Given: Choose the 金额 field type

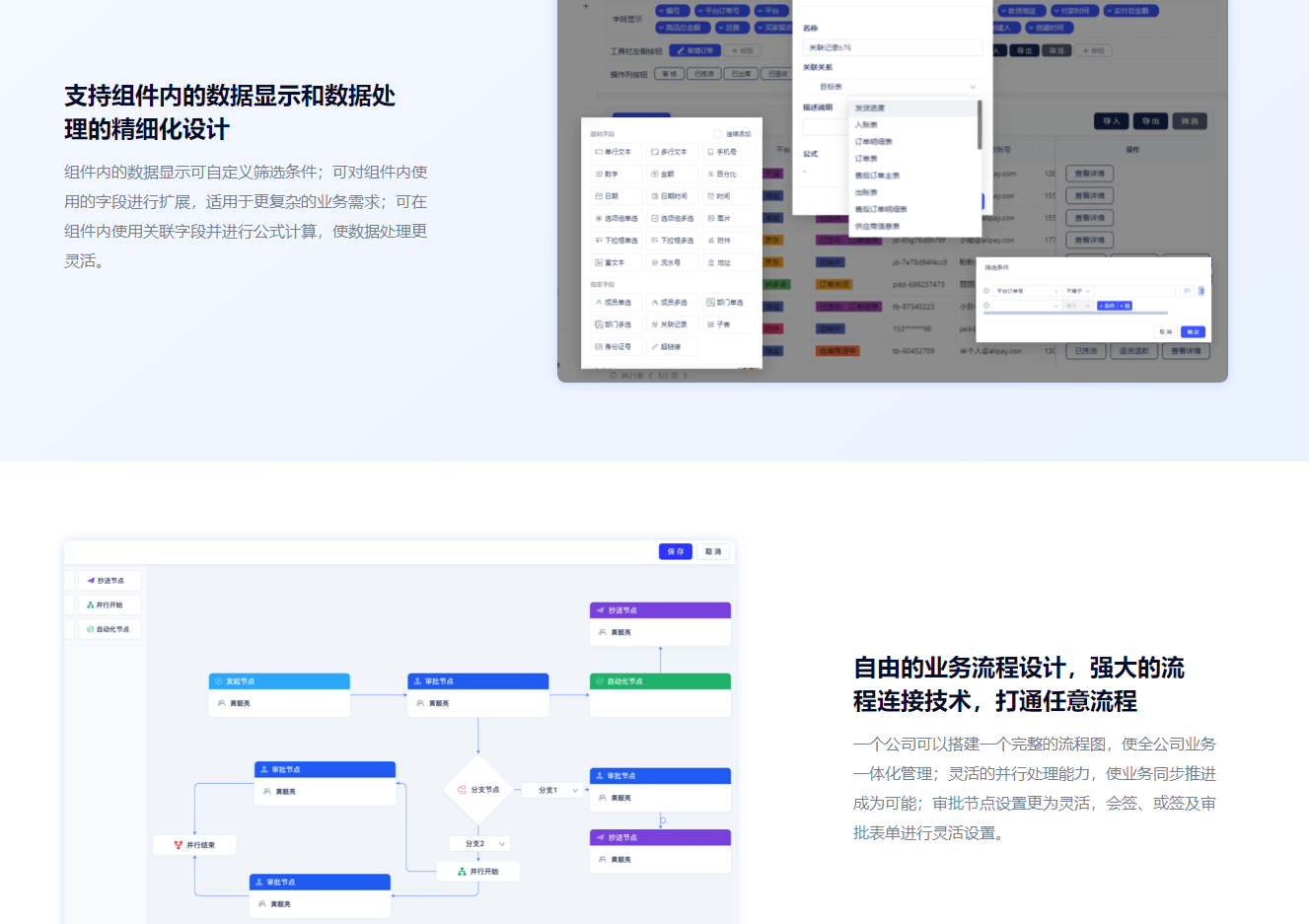Looking at the screenshot, I should click(673, 174).
